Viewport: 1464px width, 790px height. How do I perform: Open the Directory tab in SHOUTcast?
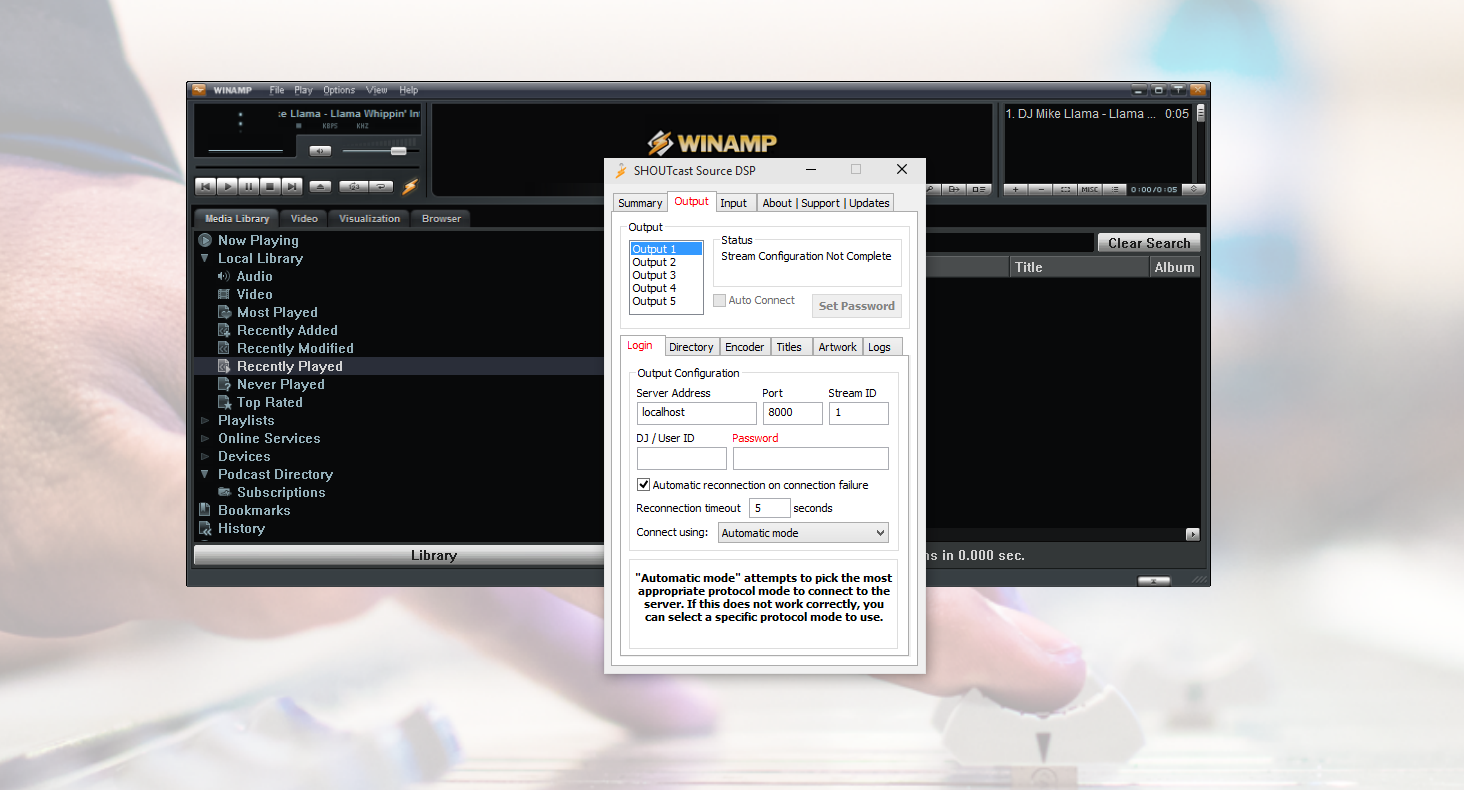click(691, 347)
